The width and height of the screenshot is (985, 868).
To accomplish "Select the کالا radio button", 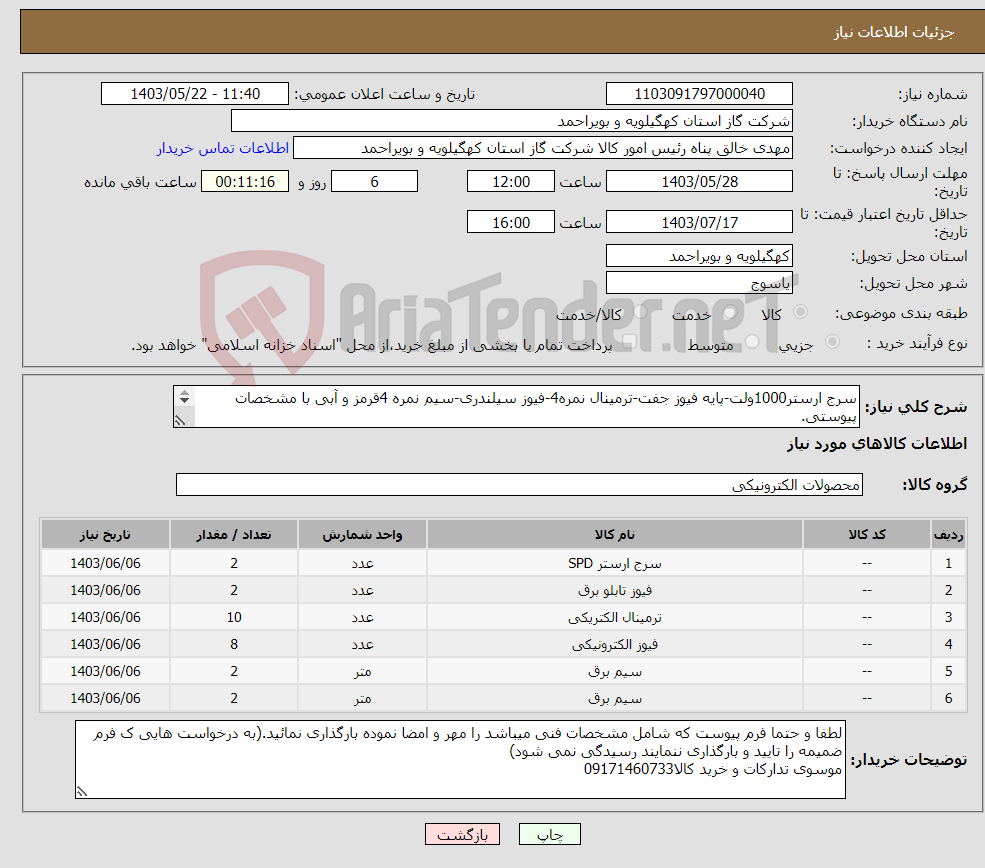I will [800, 312].
